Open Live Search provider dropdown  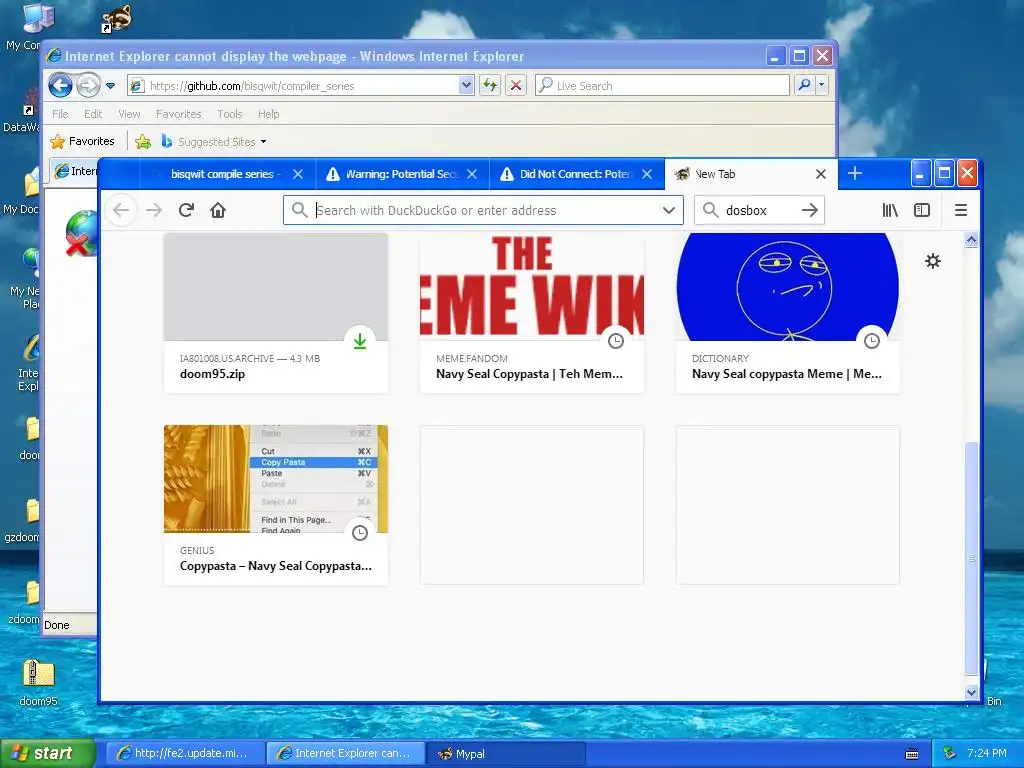pos(822,85)
